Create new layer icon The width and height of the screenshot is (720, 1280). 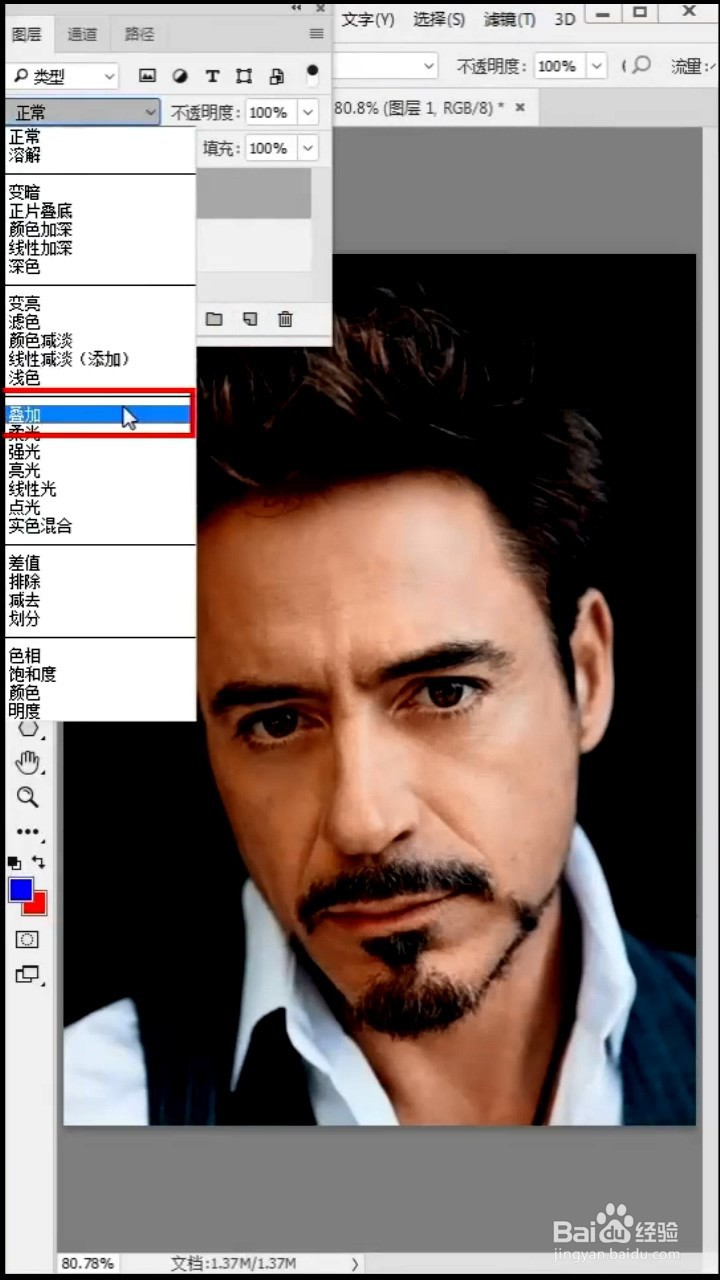pyautogui.click(x=250, y=319)
